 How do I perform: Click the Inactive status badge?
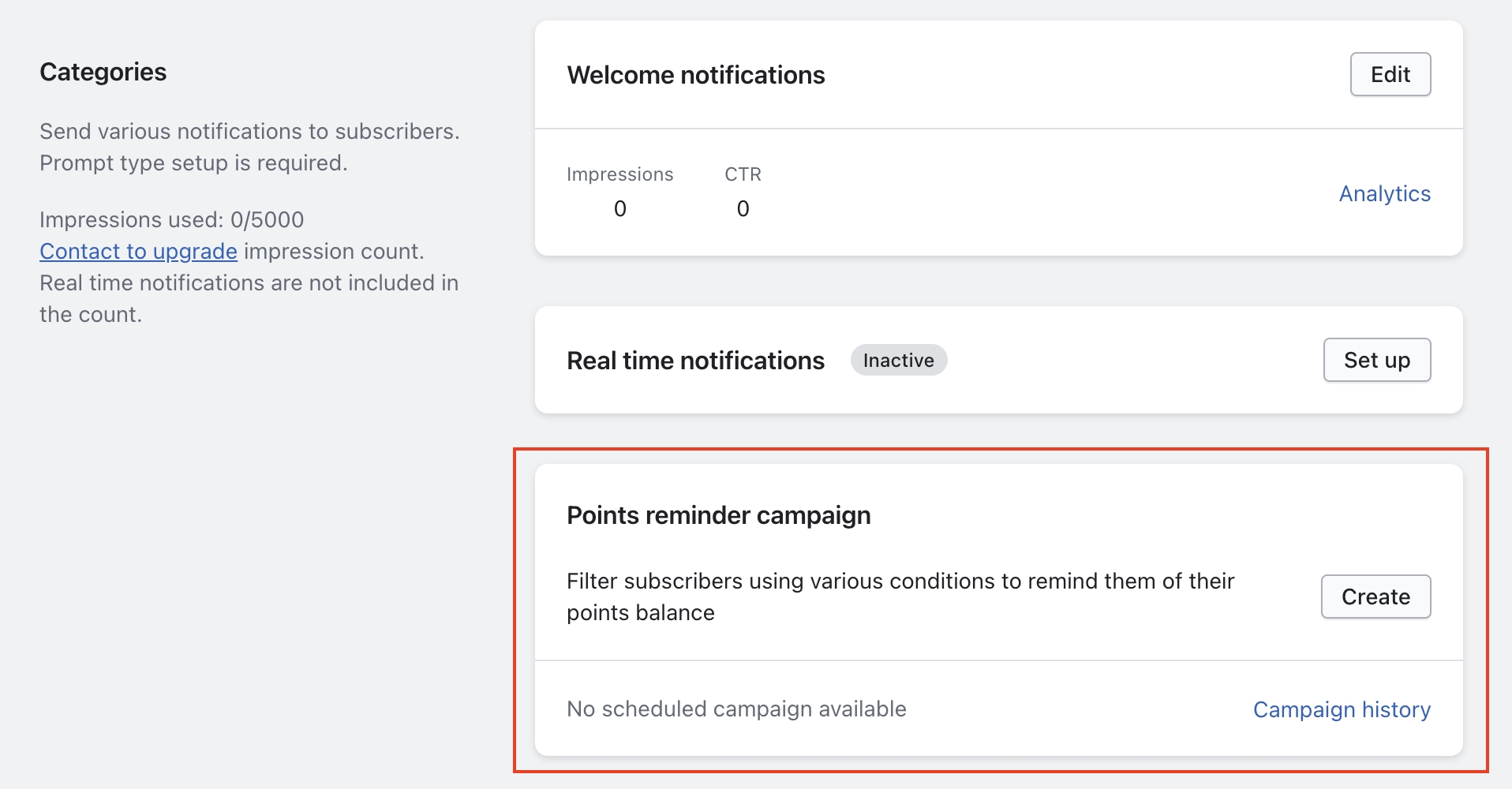pyautogui.click(x=898, y=361)
